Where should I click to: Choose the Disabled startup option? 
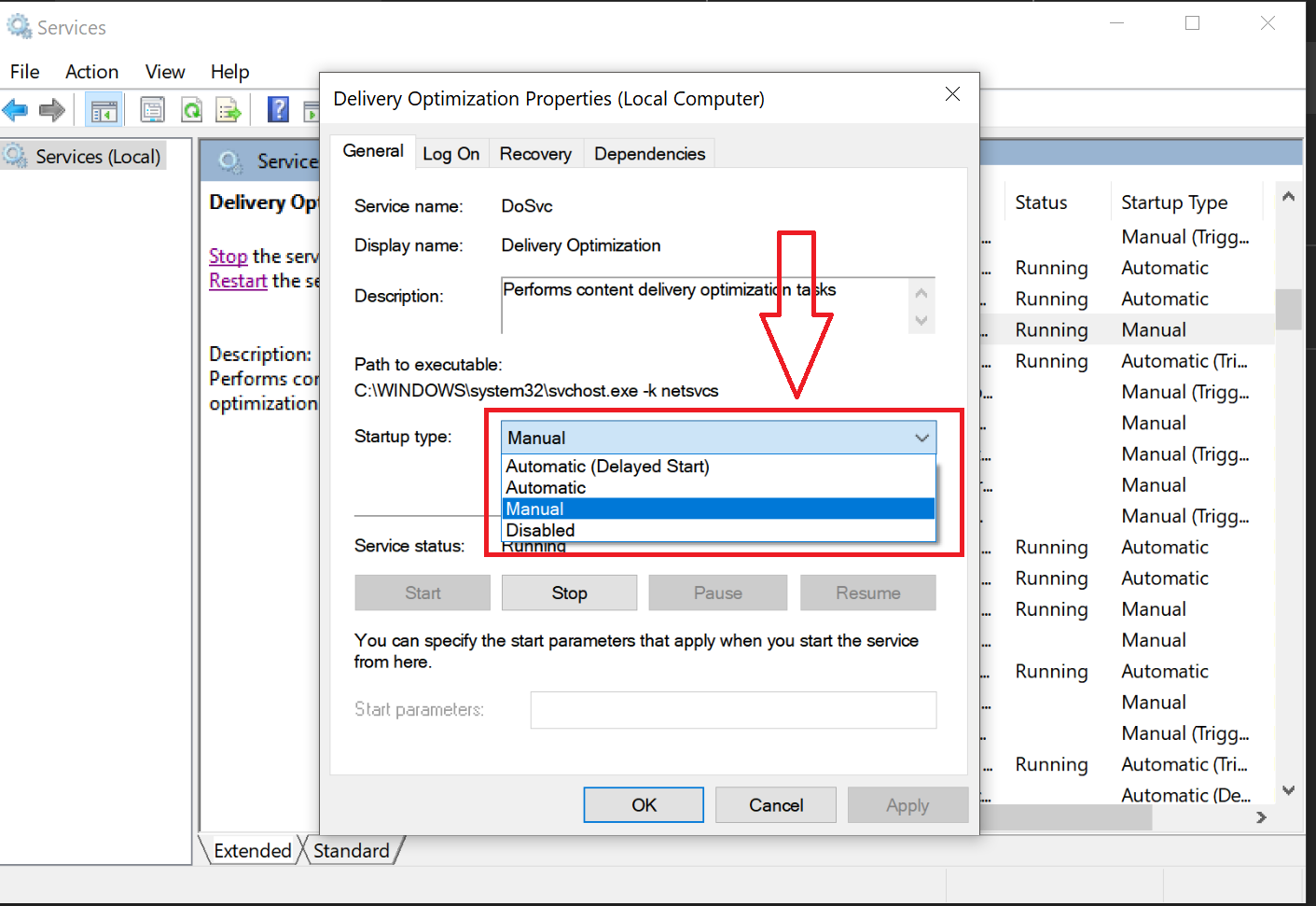(718, 531)
